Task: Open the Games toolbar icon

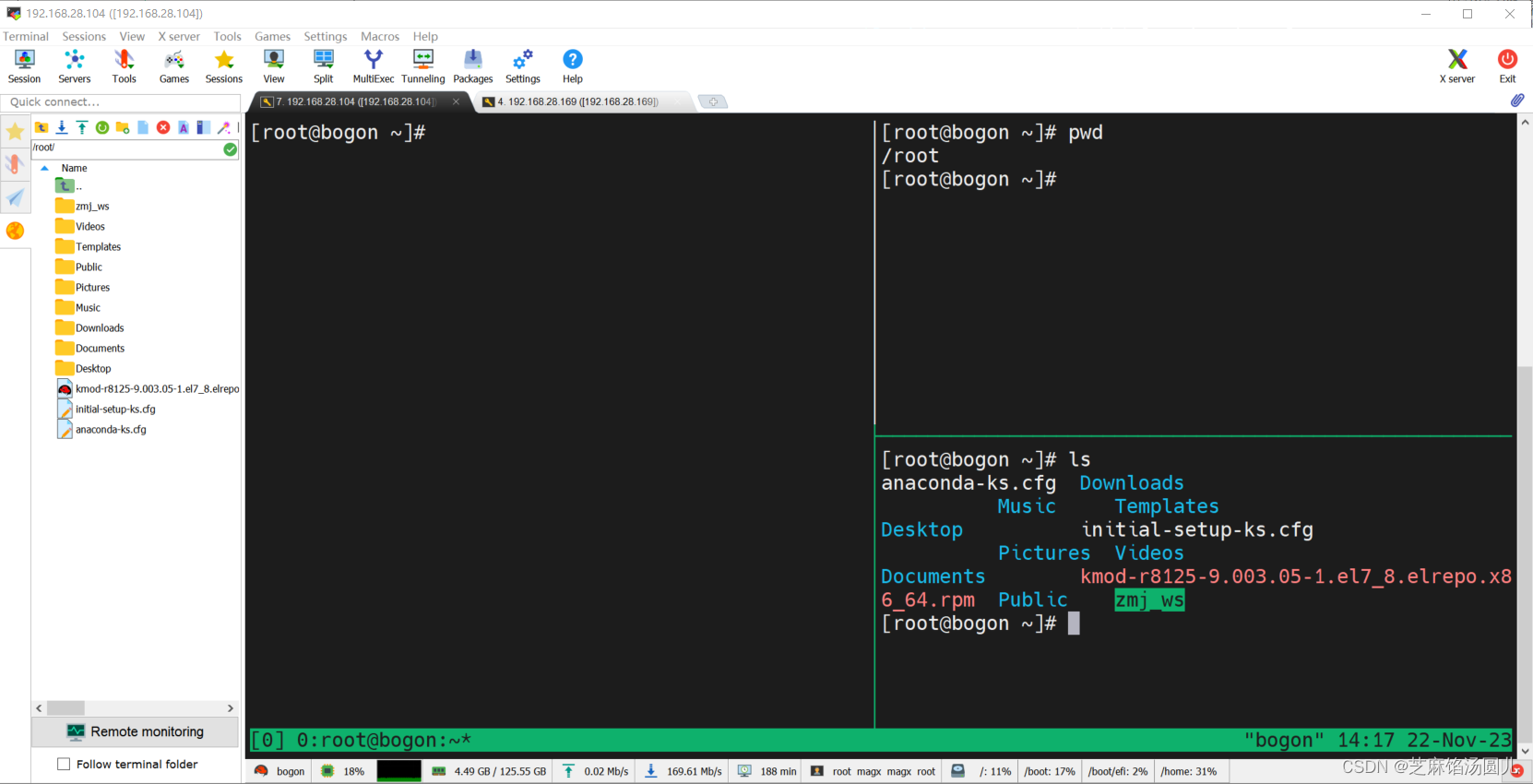Action: [x=174, y=66]
